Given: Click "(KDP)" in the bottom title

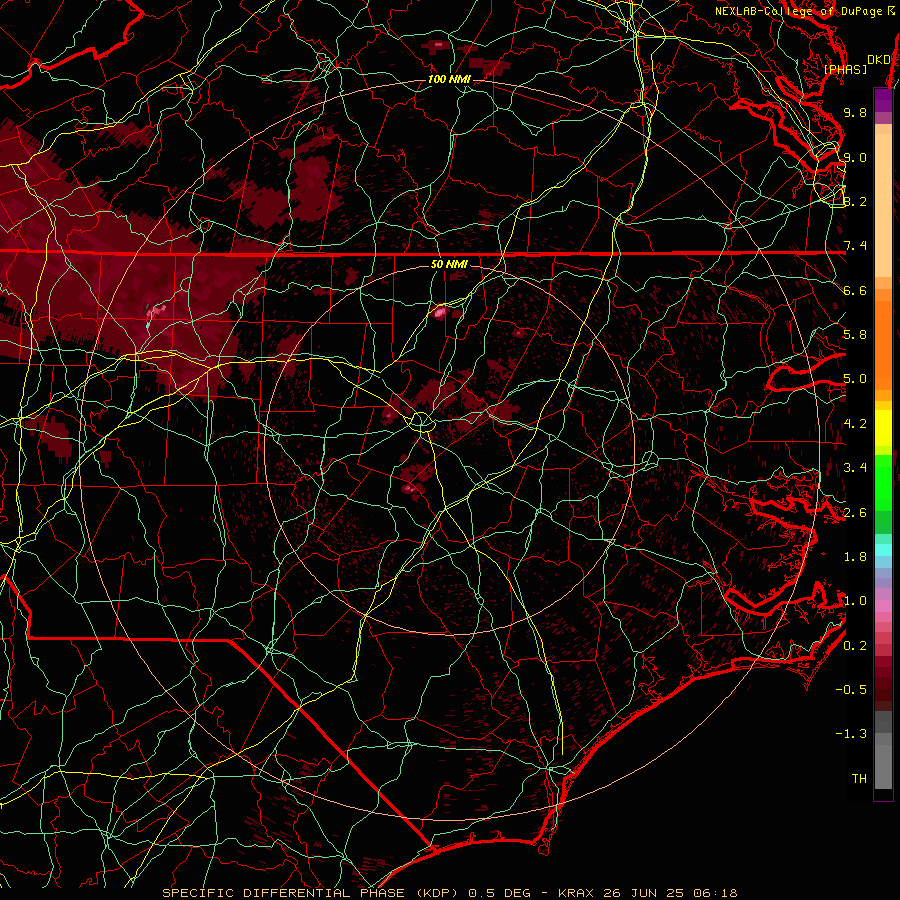Looking at the screenshot, I should (x=437, y=893).
